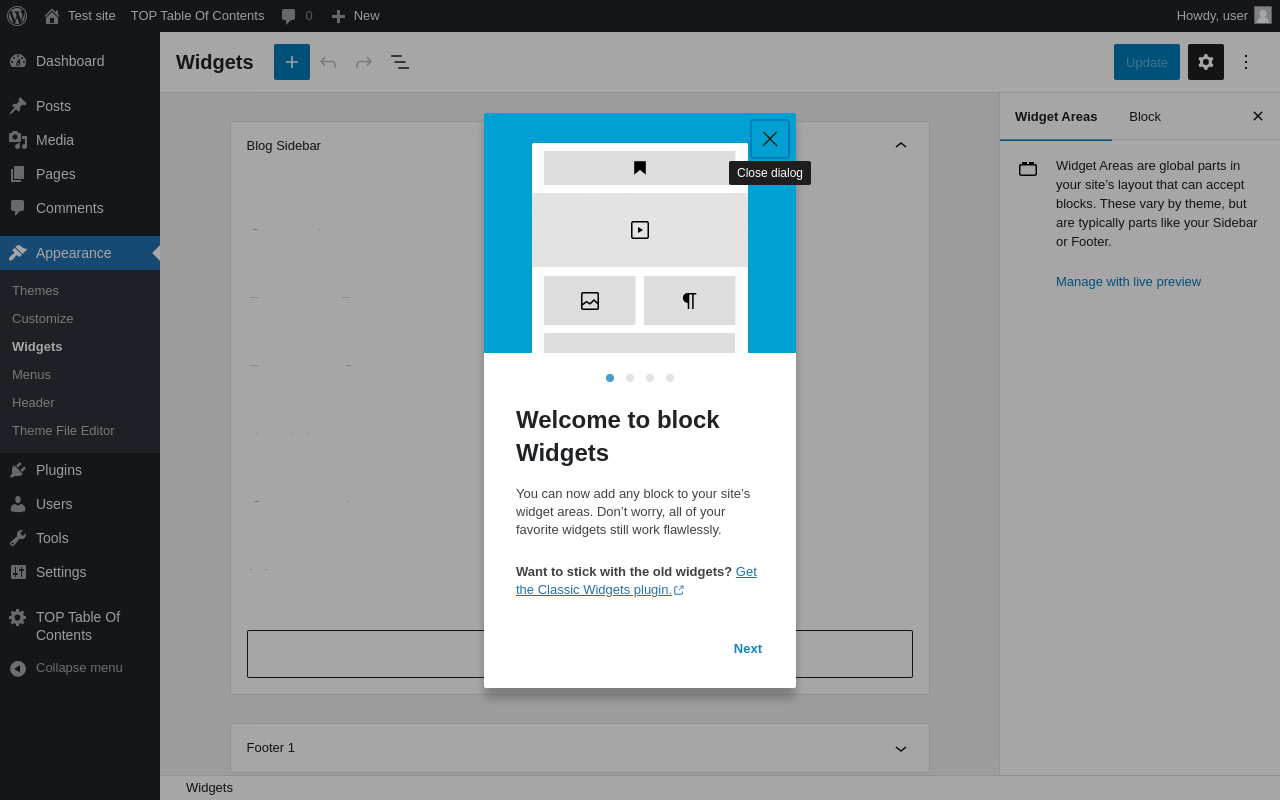Open the Appearance menu item

[80, 253]
